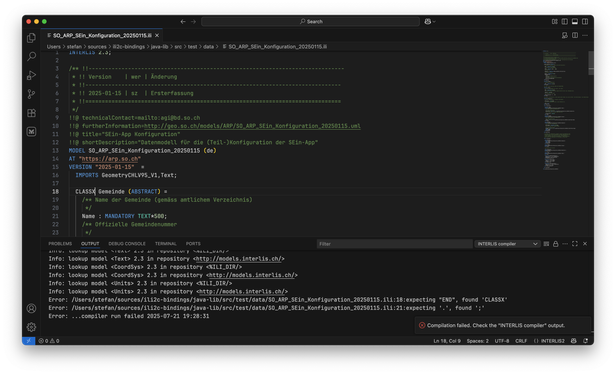Toggle primary side bar layout button
The image size is (616, 374).
pos(565,22)
